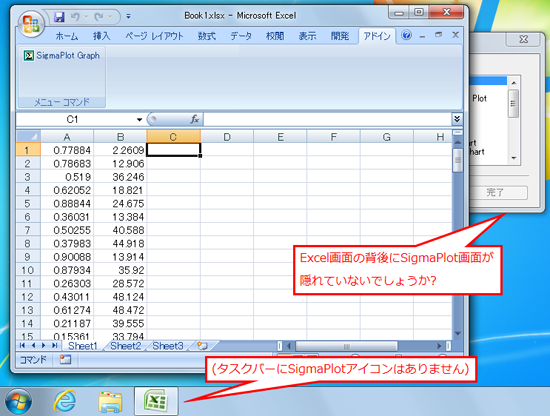This screenshot has height=416, width=550.
Task: Go to first sheet navigation arrow
Action: click(22, 345)
